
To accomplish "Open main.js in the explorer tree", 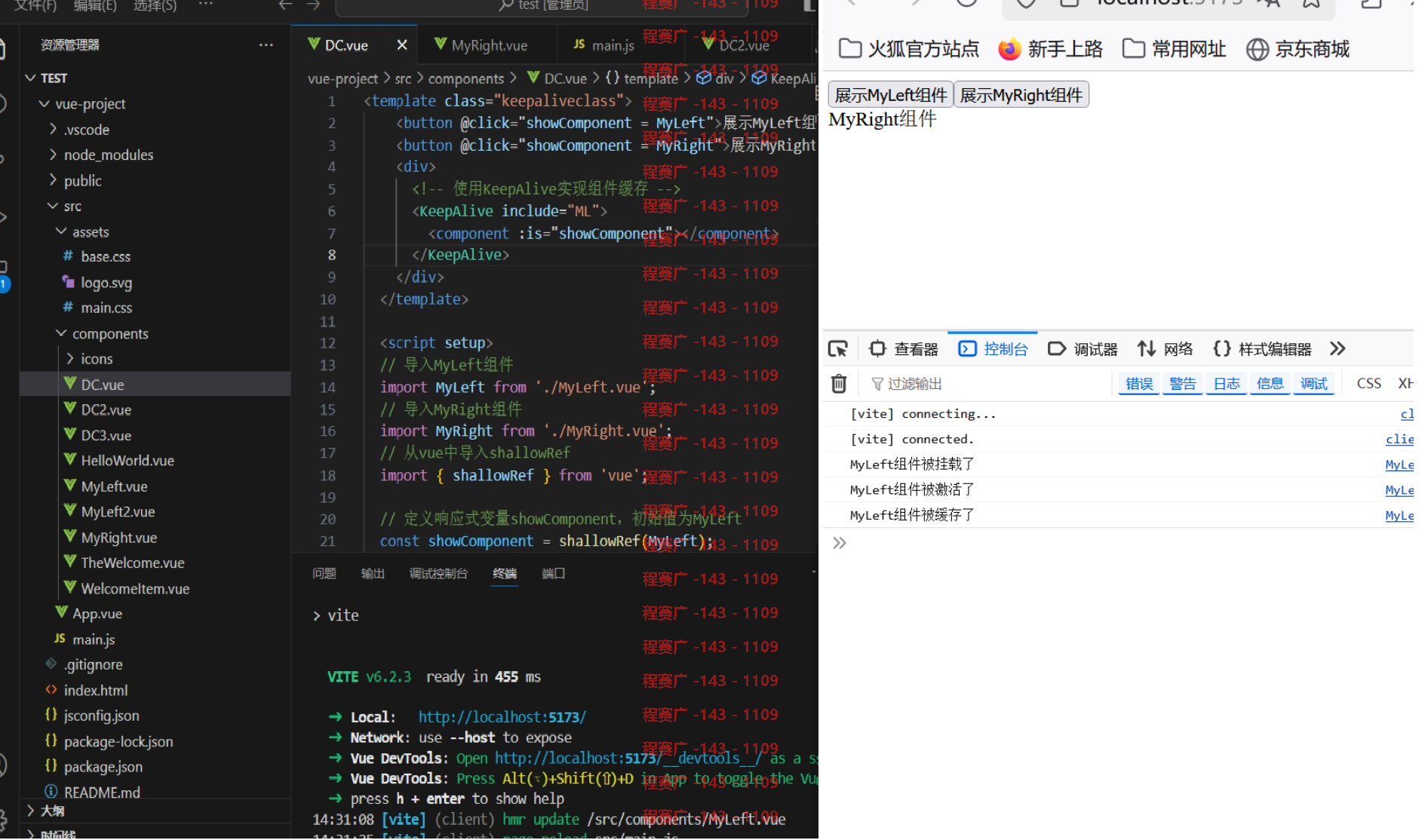I will point(92,639).
